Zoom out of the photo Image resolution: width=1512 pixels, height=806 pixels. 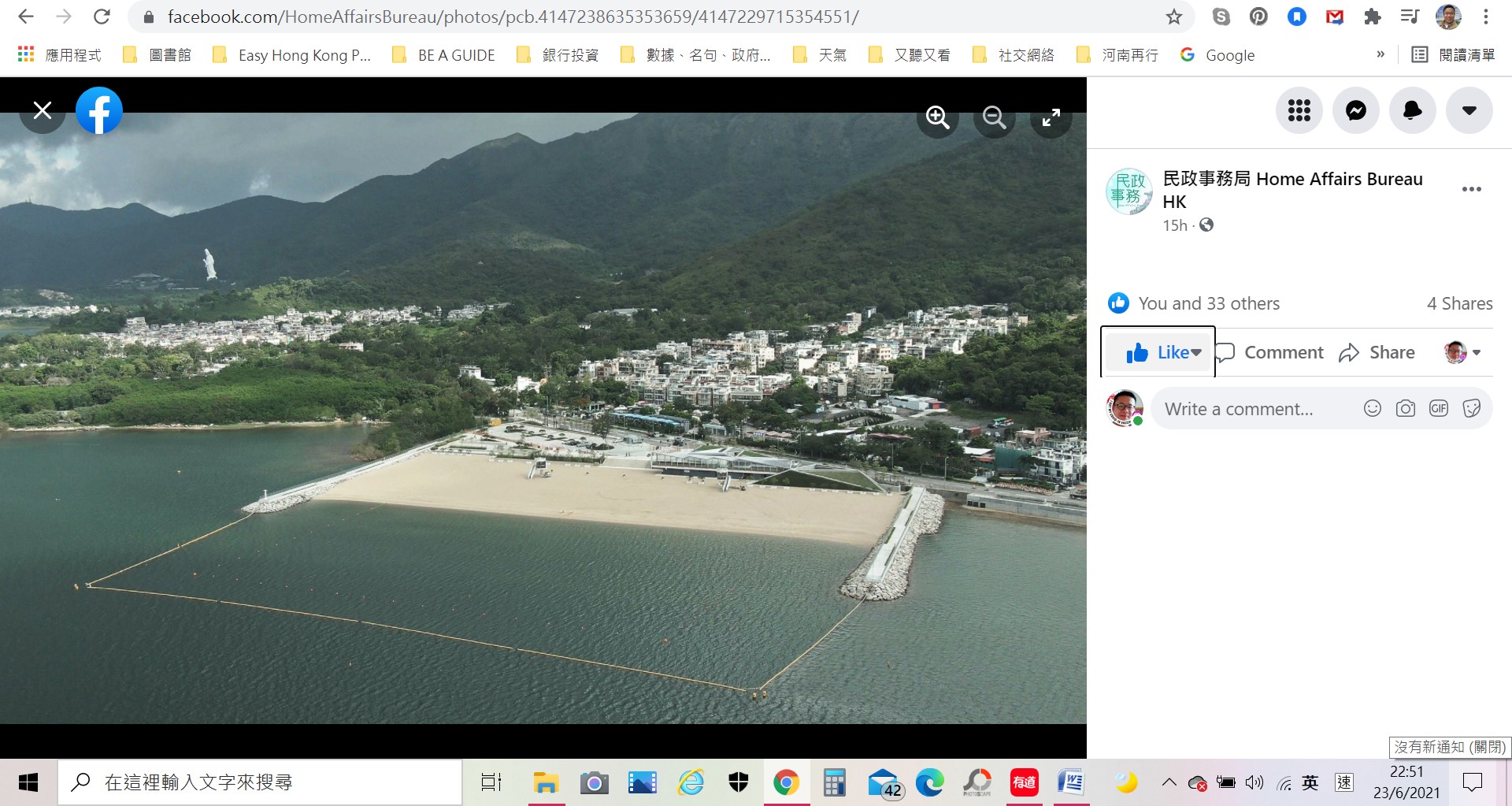(994, 117)
